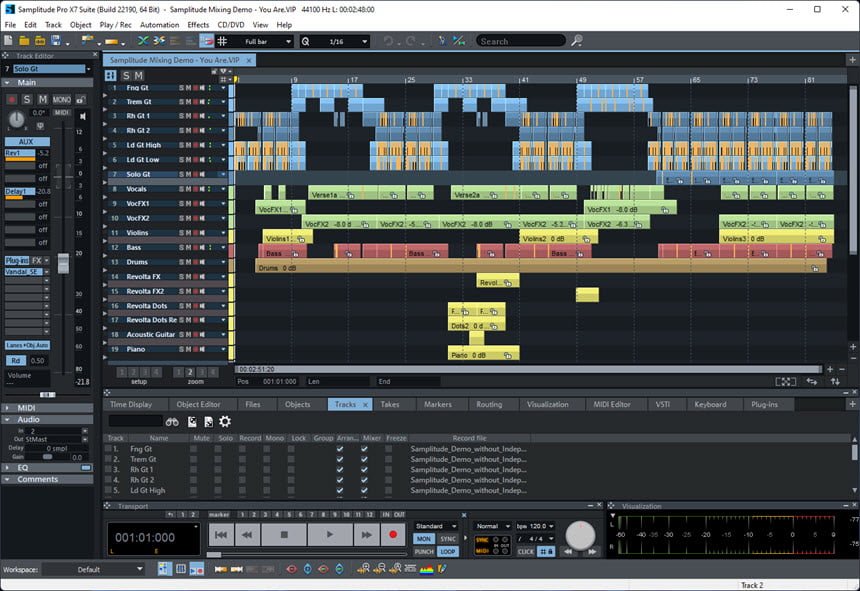Click the track header view icon above track list
The image size is (860, 591).
(110, 76)
